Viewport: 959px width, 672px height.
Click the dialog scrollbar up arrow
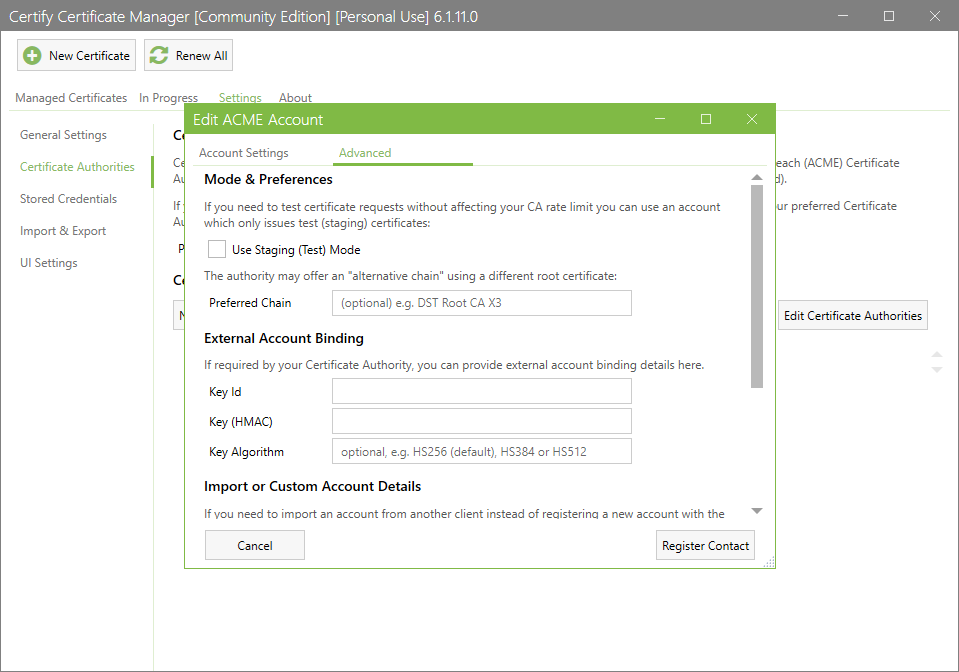757,177
